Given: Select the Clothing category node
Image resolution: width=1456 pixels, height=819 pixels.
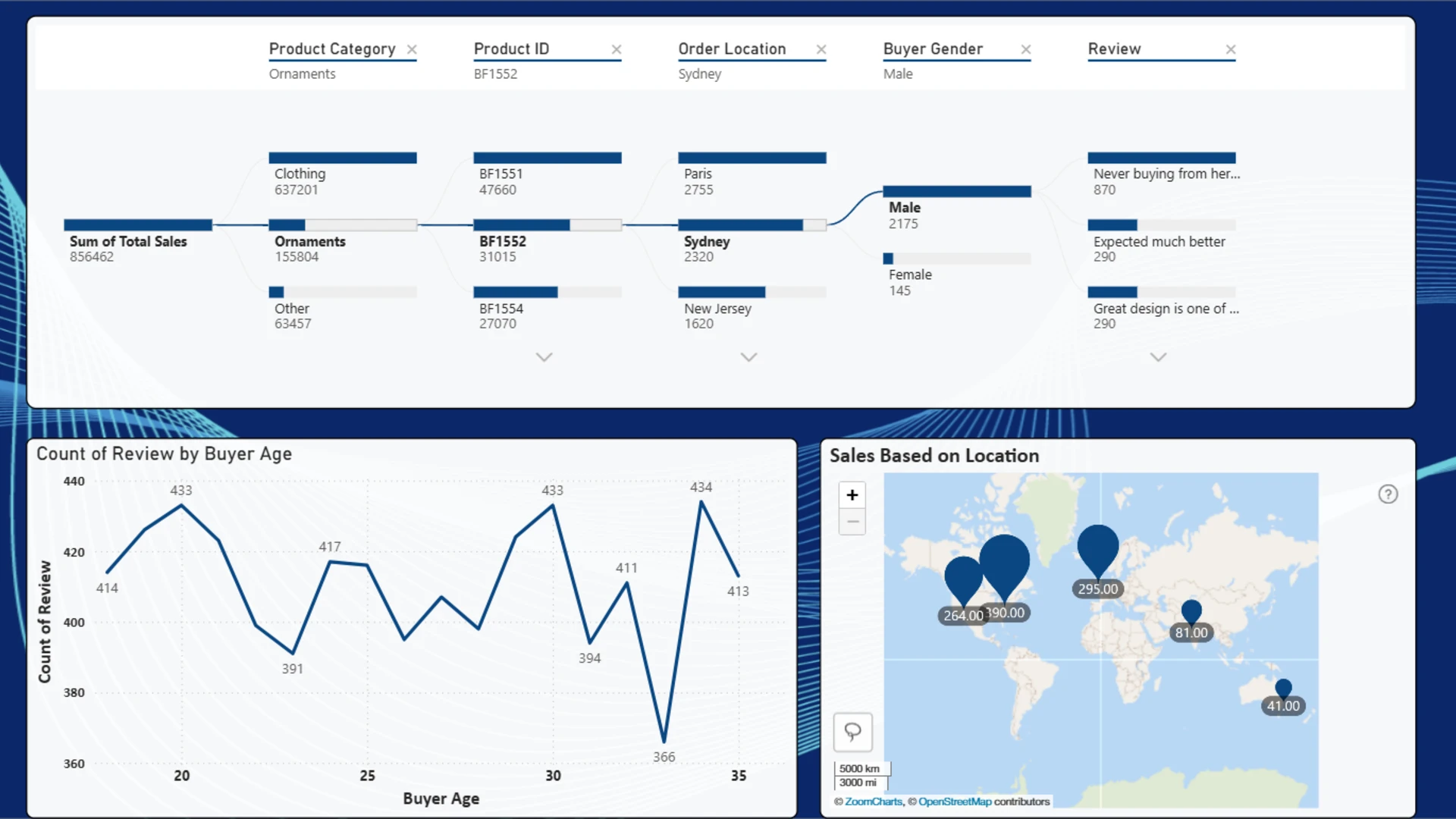Looking at the screenshot, I should pyautogui.click(x=343, y=174).
